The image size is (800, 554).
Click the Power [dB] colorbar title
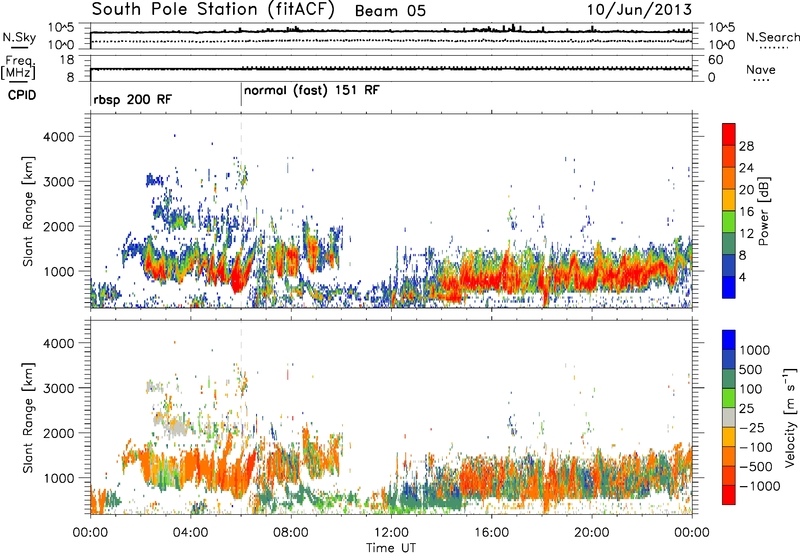(763, 211)
